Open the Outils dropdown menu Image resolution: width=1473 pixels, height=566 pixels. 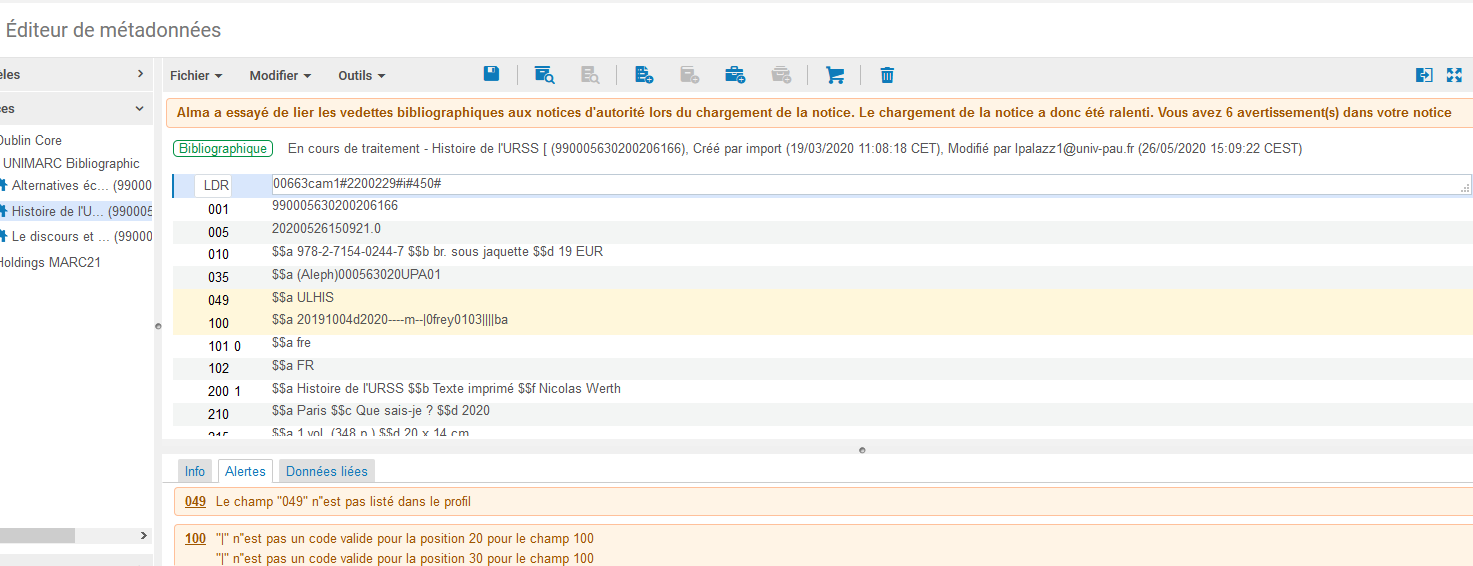[361, 76]
